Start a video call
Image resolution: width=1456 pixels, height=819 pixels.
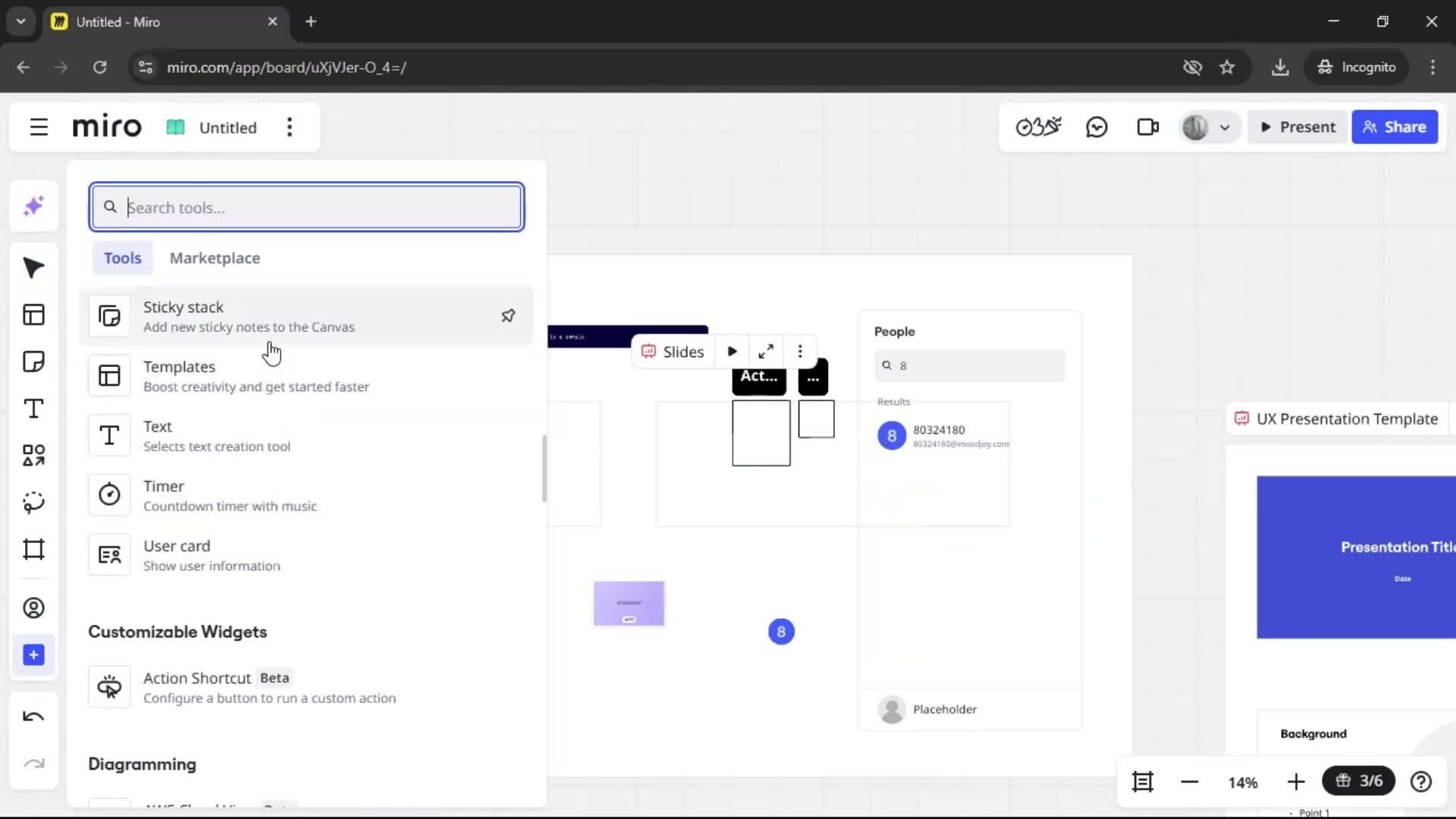click(1147, 127)
